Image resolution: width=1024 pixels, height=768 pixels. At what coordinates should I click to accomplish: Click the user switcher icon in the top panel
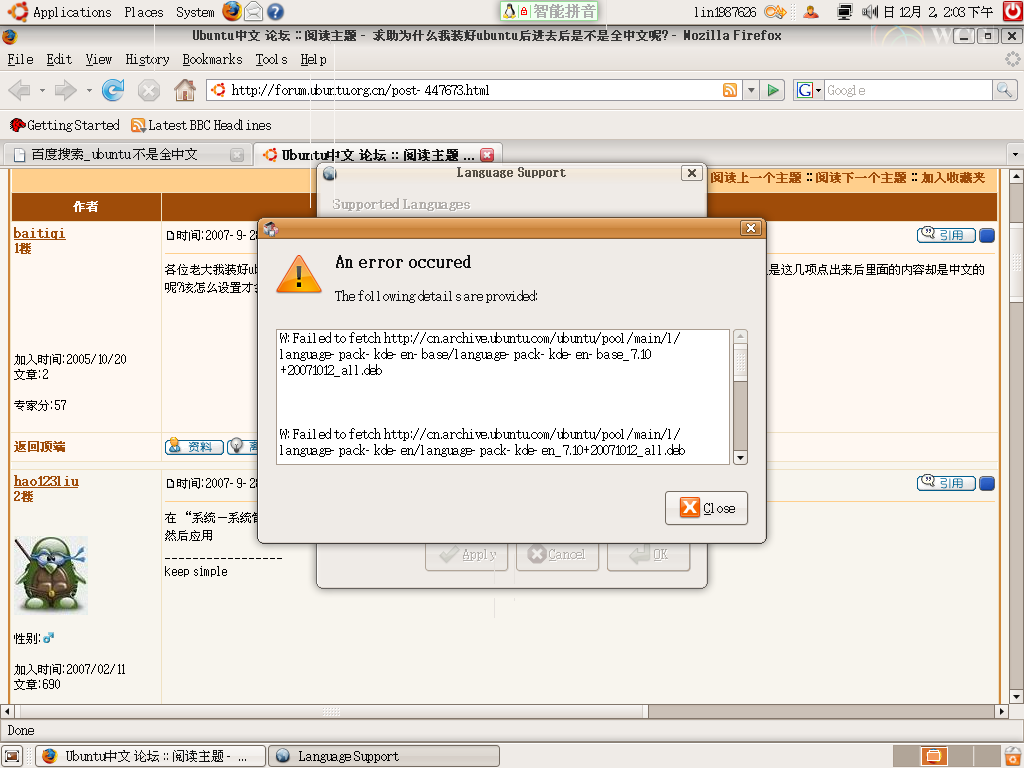[811, 11]
